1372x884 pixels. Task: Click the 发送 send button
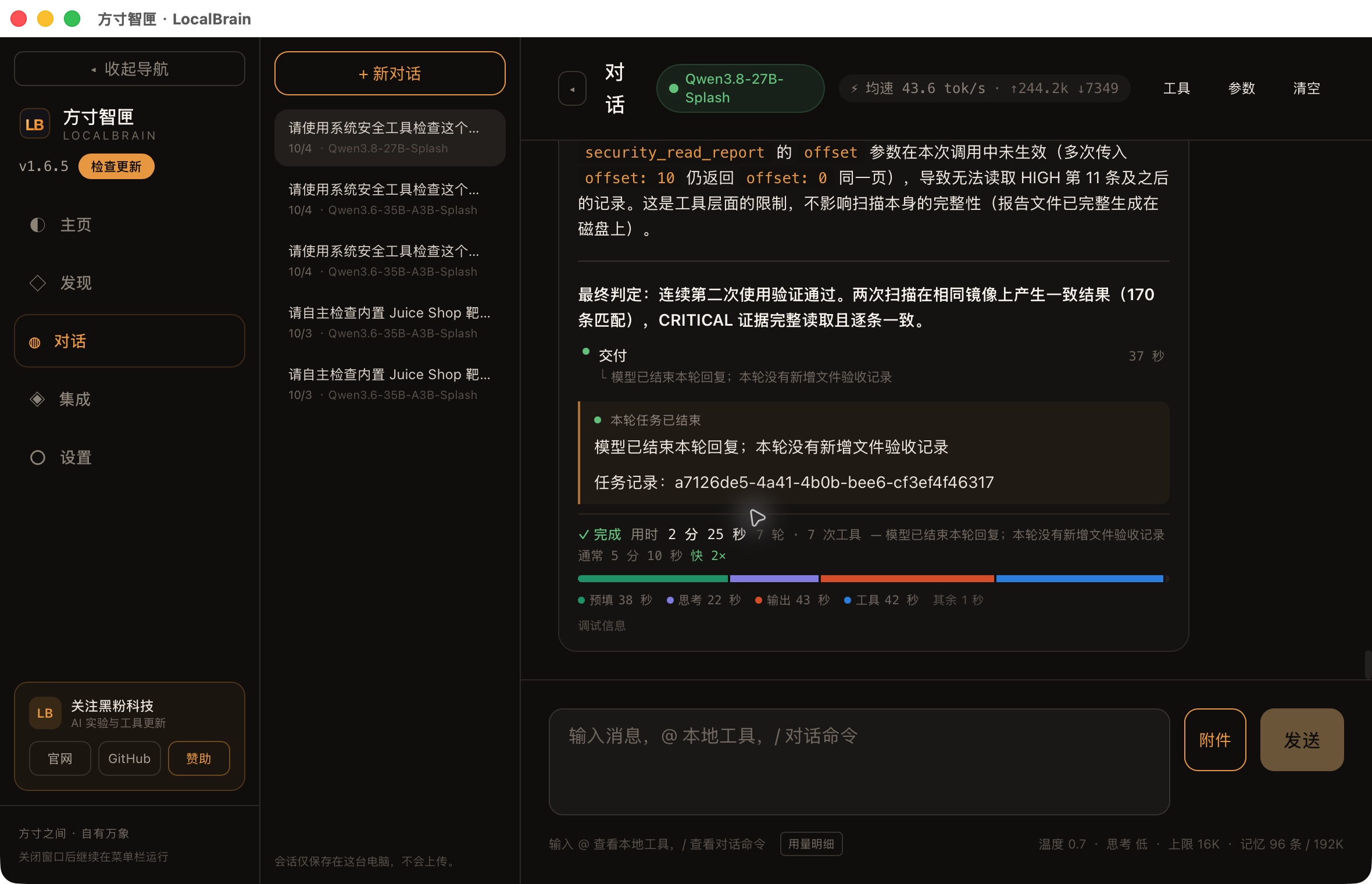[1302, 740]
